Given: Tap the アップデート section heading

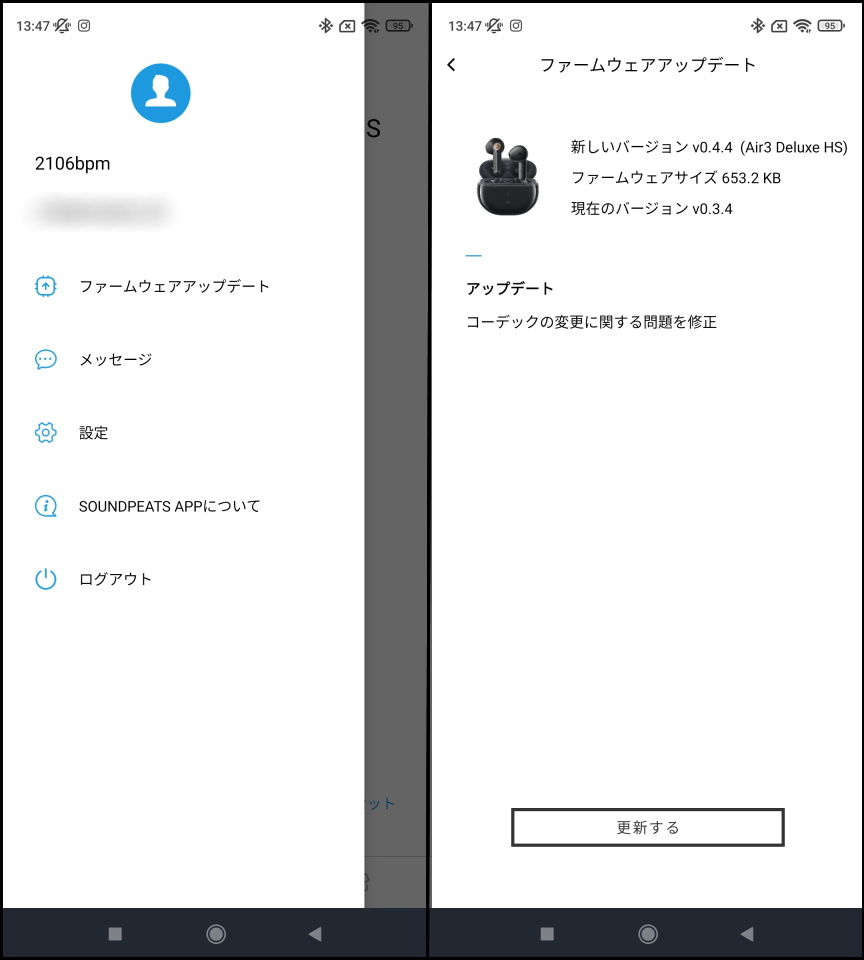Looking at the screenshot, I should [509, 288].
